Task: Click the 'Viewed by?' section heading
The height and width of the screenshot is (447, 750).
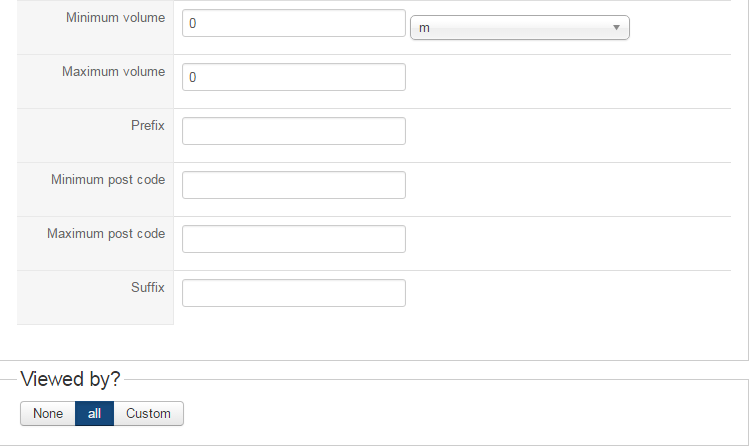Action: [x=70, y=379]
